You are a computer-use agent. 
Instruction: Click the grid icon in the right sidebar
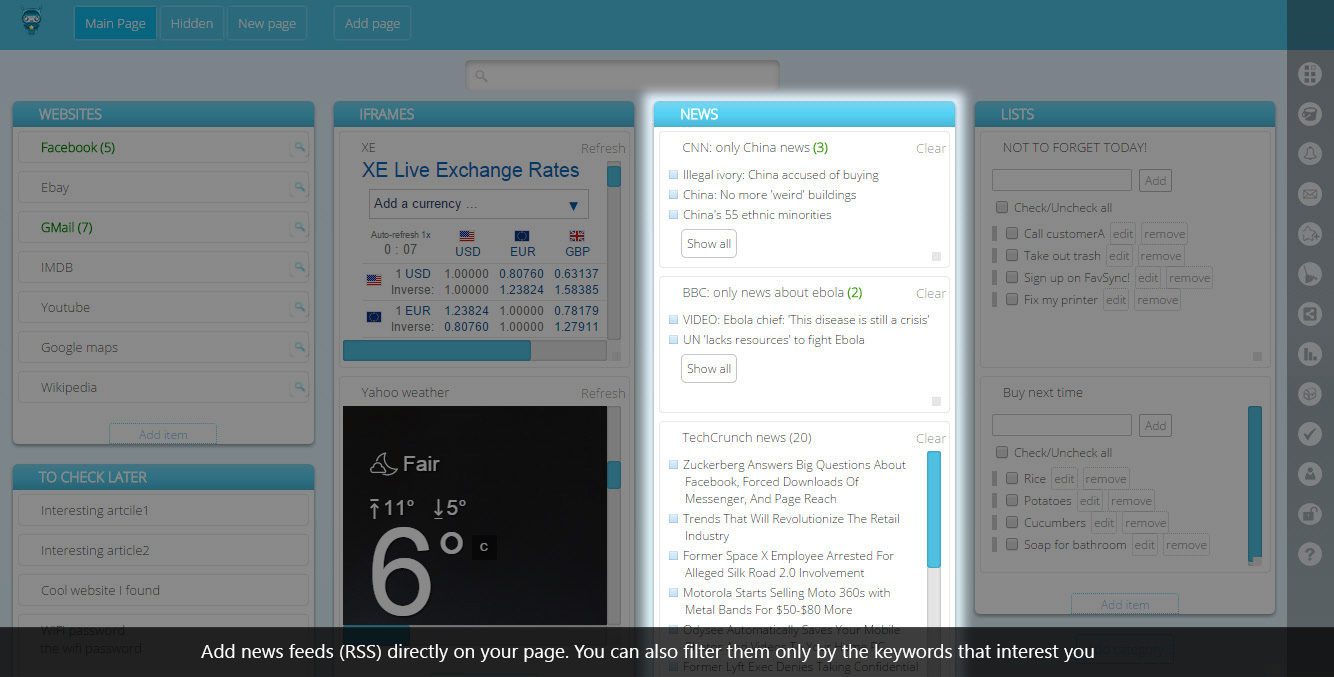1309,74
